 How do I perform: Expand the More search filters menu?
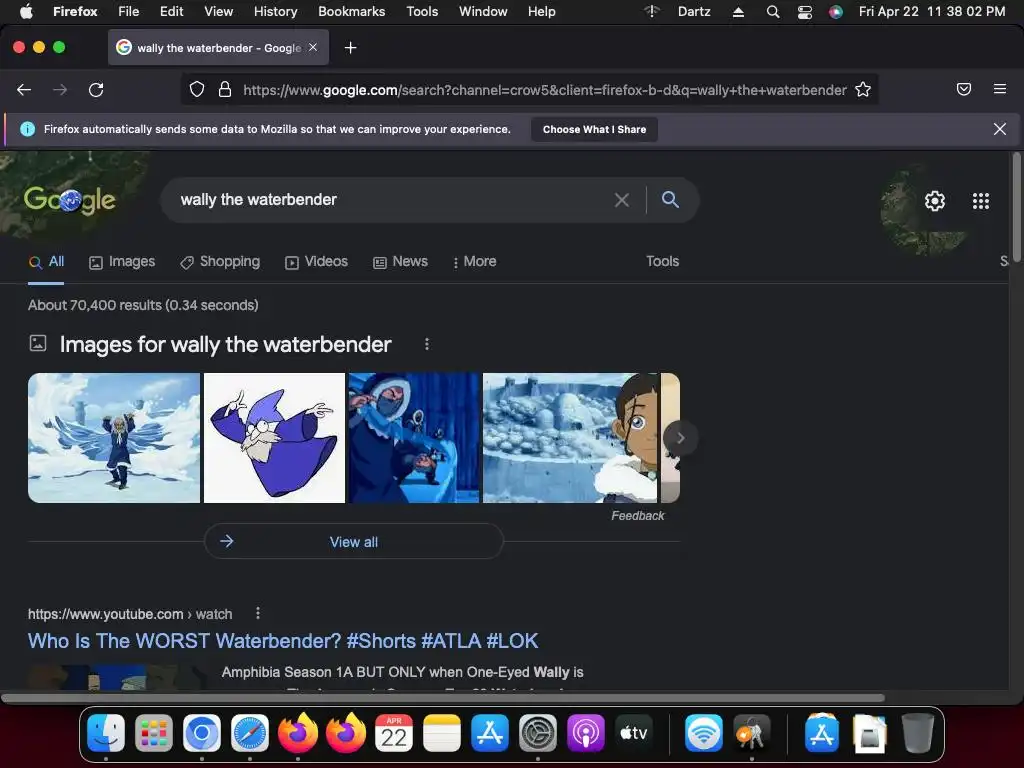(x=474, y=262)
